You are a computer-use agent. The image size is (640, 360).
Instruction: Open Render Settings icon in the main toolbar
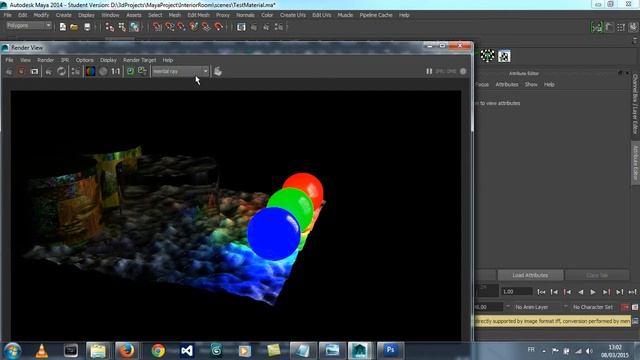point(279,27)
